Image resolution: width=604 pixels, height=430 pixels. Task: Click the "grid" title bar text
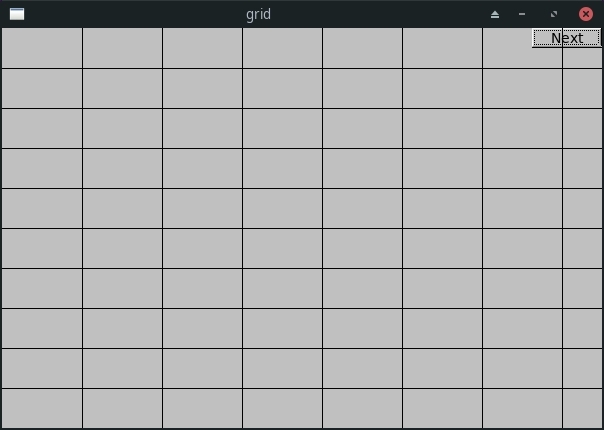pos(258,14)
